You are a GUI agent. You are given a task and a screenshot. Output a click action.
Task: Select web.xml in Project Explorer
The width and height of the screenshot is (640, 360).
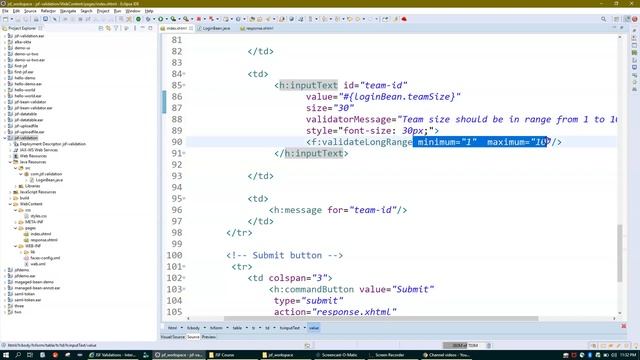click(x=38, y=264)
